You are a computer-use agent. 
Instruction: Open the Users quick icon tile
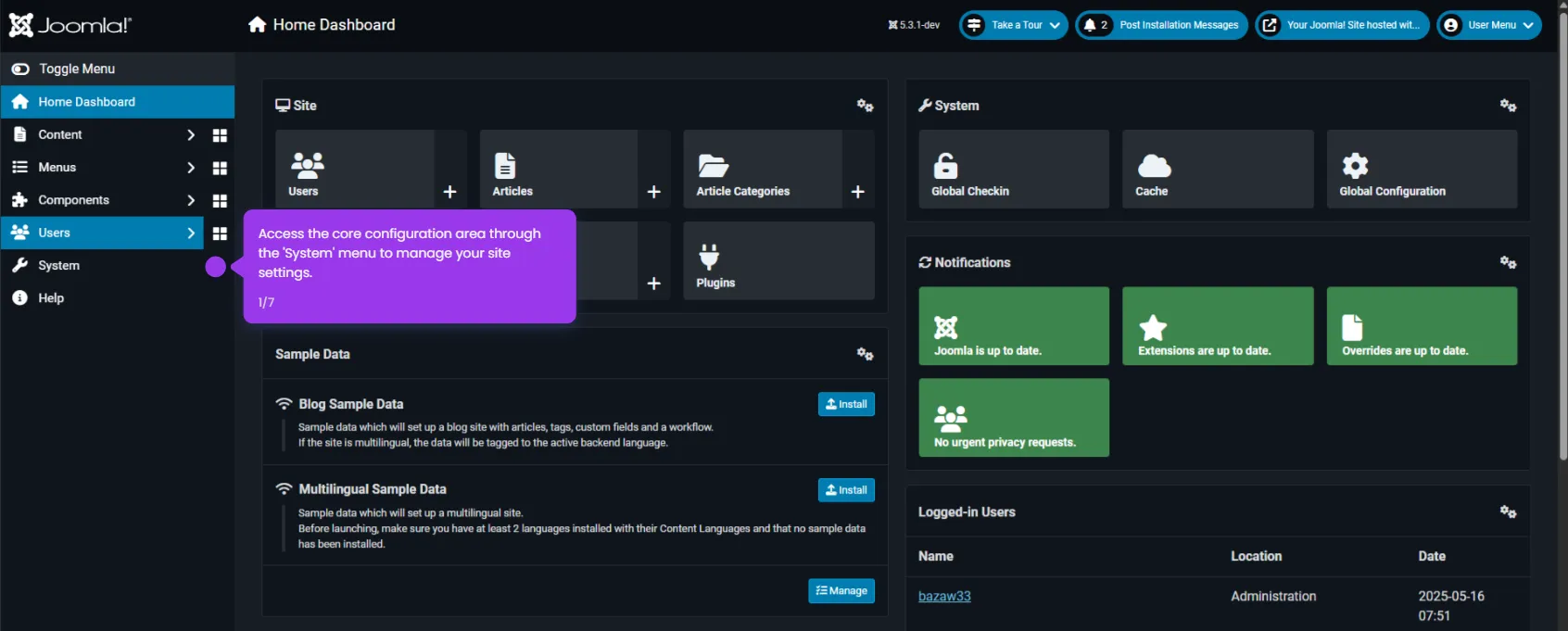[x=355, y=169]
